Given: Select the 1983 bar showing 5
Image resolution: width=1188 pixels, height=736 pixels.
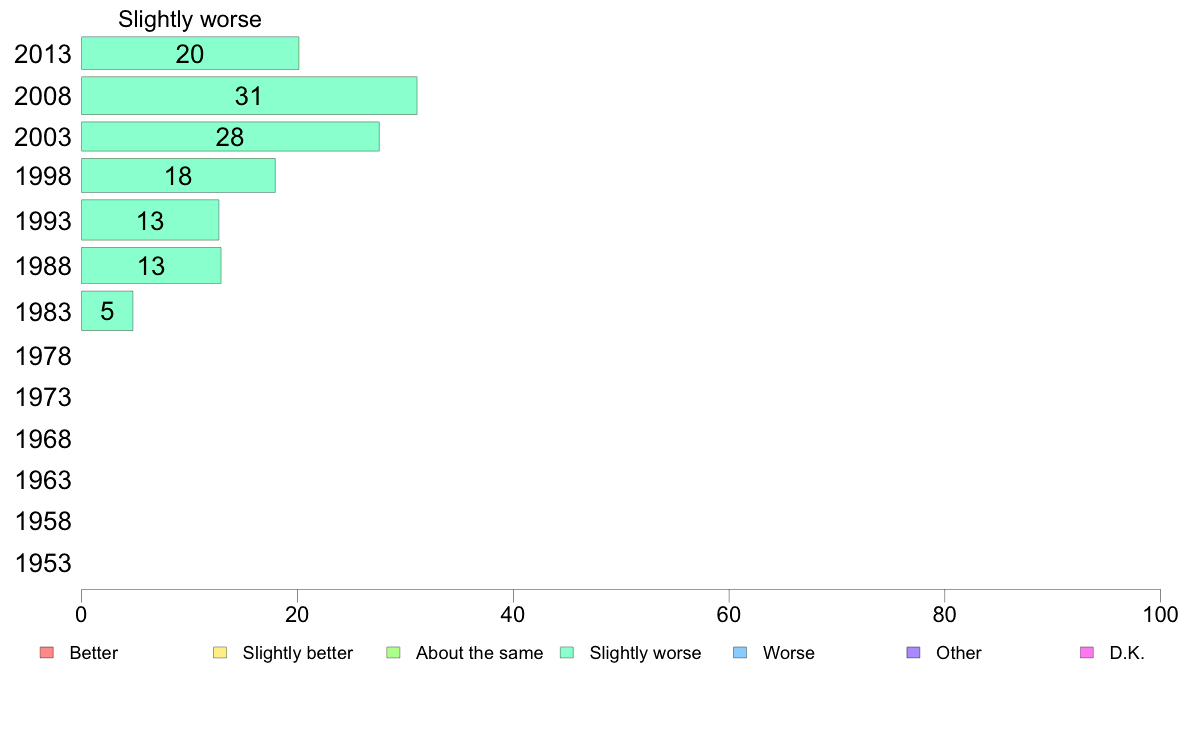Looking at the screenshot, I should point(108,311).
